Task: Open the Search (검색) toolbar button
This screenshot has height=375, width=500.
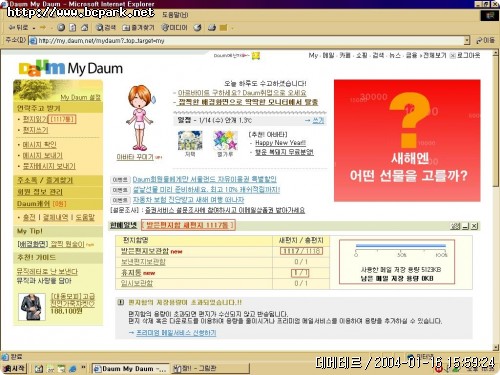Action: (x=106, y=27)
